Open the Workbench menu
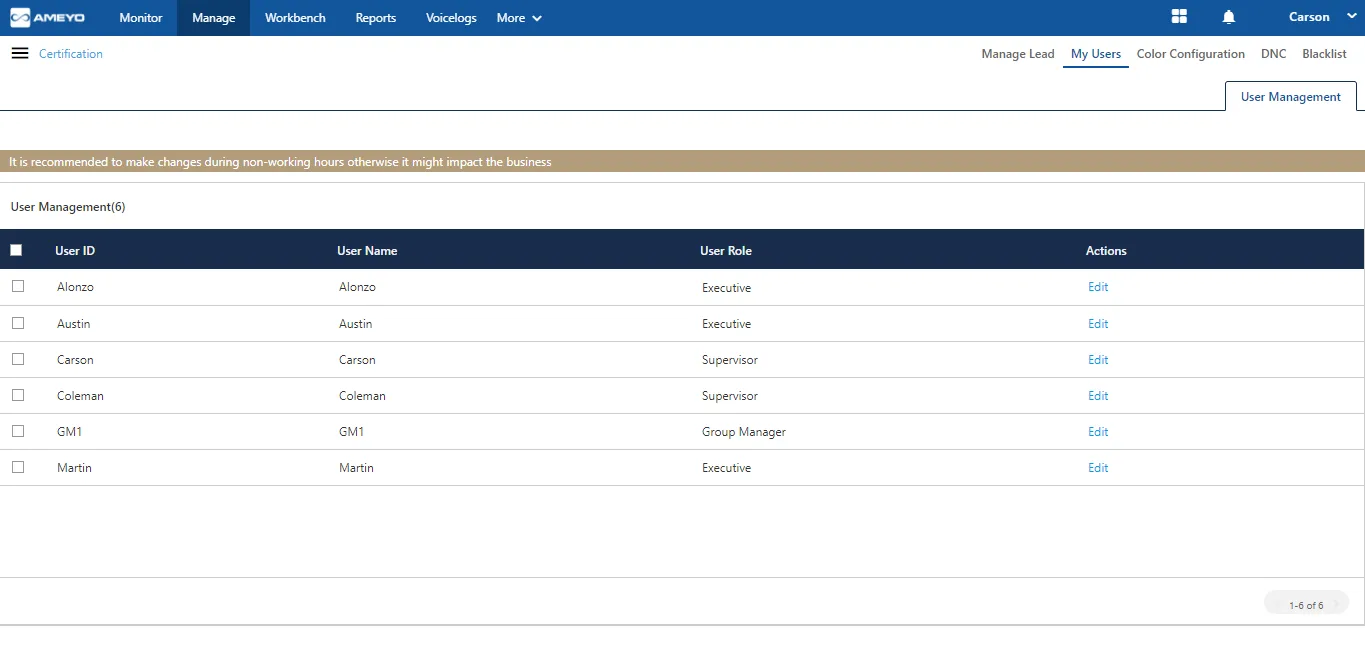 pos(295,18)
